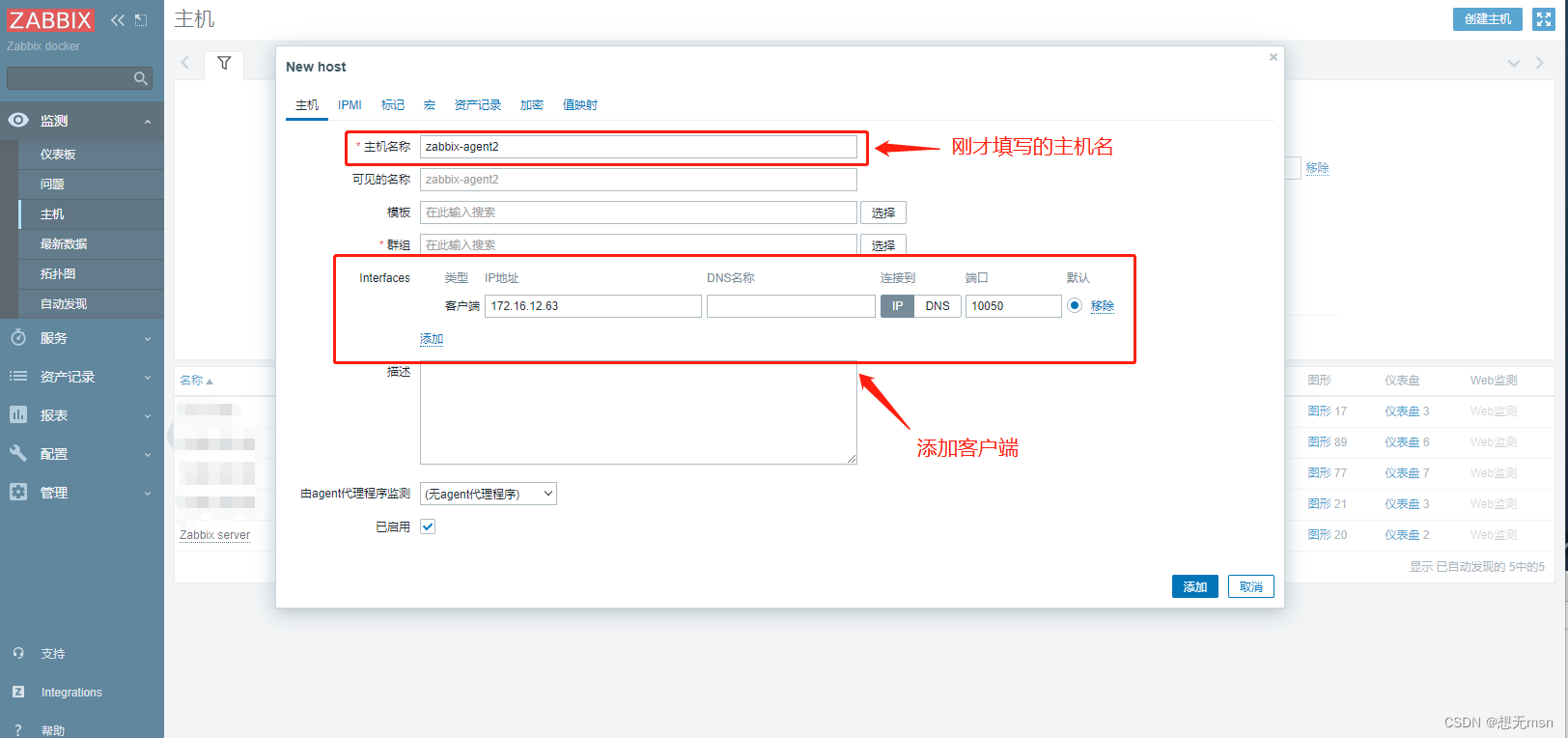Click the 可见的名称 visible name field
This screenshot has width=1568, height=738.
[x=638, y=180]
